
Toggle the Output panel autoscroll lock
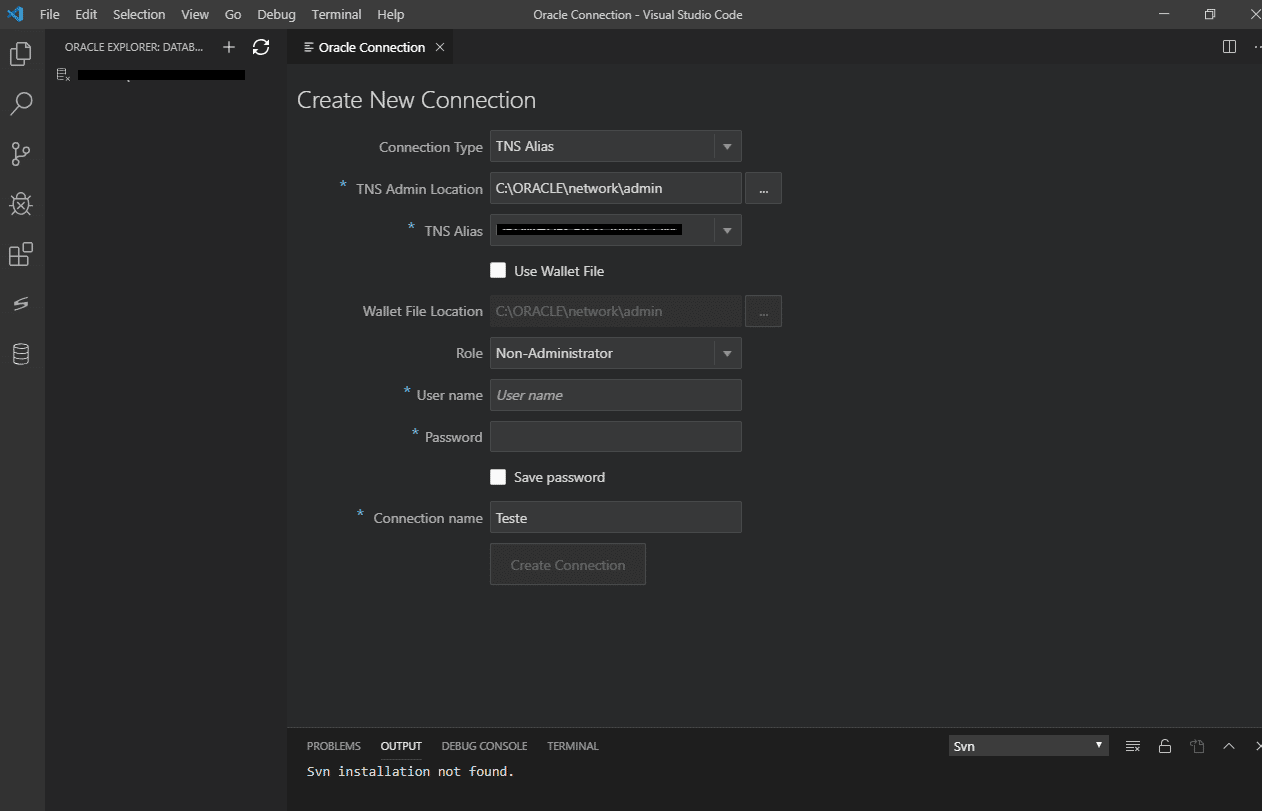[1165, 745]
